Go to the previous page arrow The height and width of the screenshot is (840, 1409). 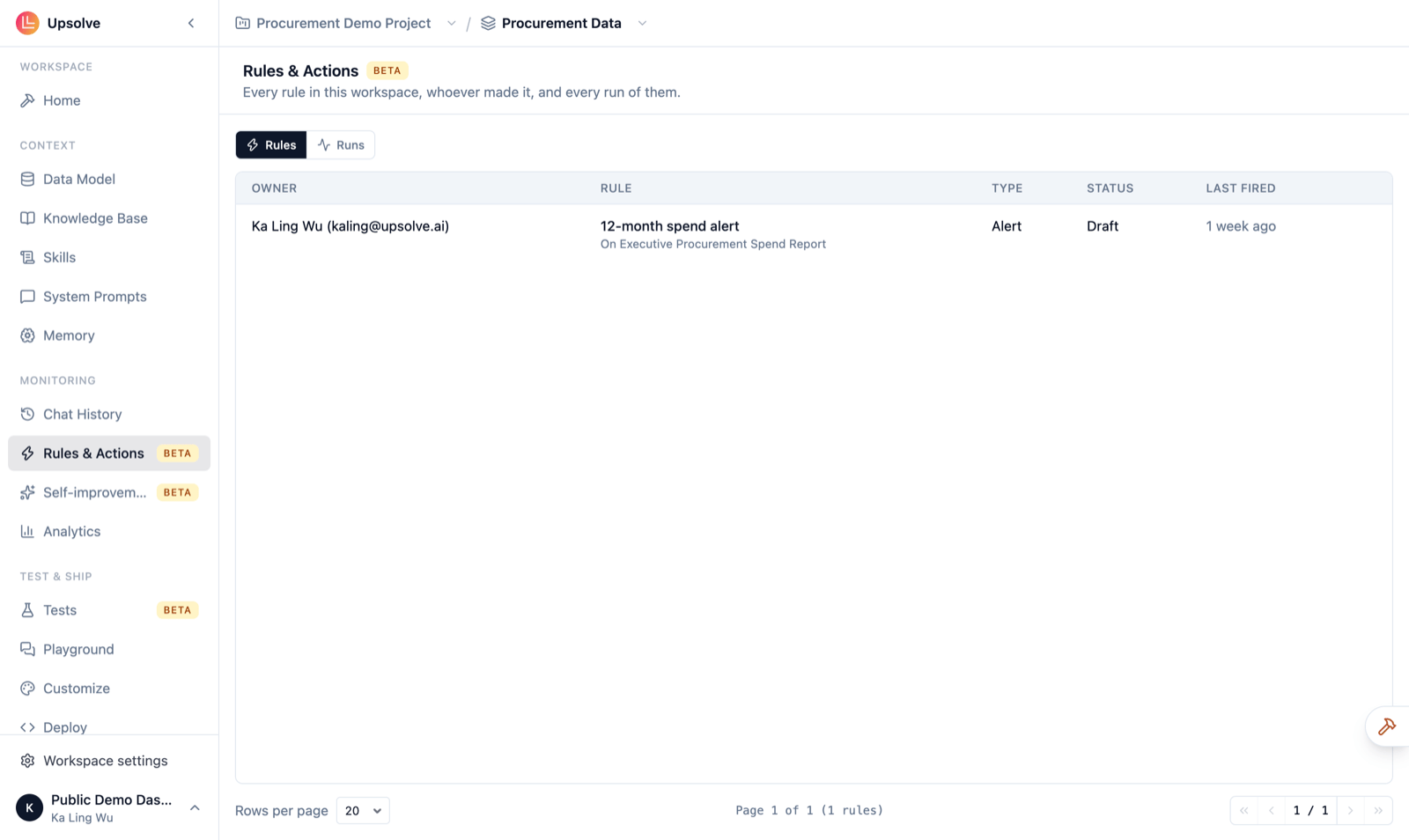(x=1271, y=810)
